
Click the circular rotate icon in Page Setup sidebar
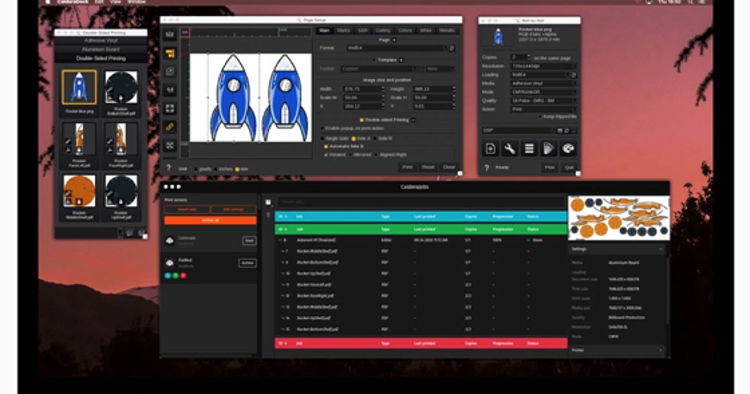click(x=170, y=72)
